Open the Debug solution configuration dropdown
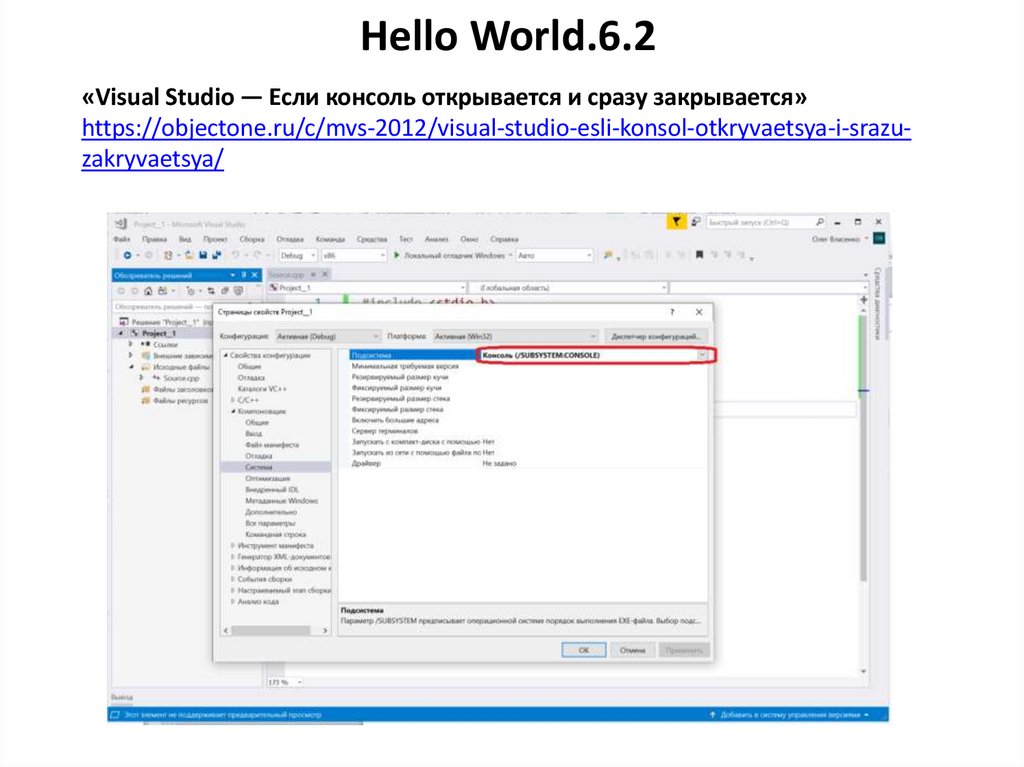 tap(298, 255)
